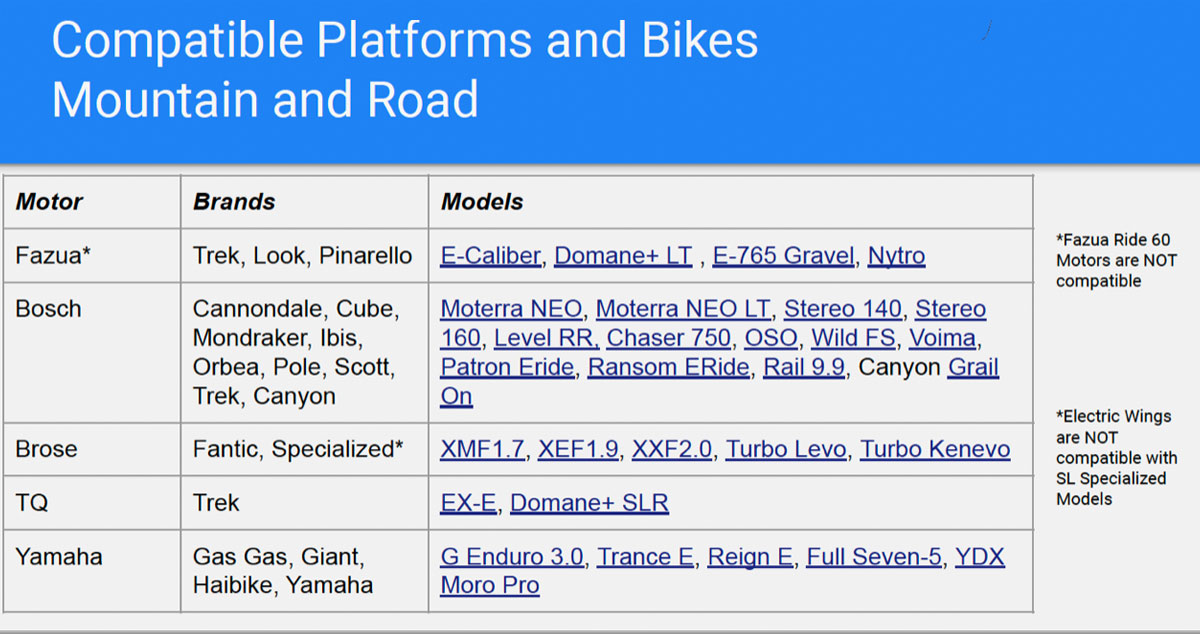Viewport: 1200px width, 634px height.
Task: Follow the Domane+ SLR link
Action: coord(589,502)
